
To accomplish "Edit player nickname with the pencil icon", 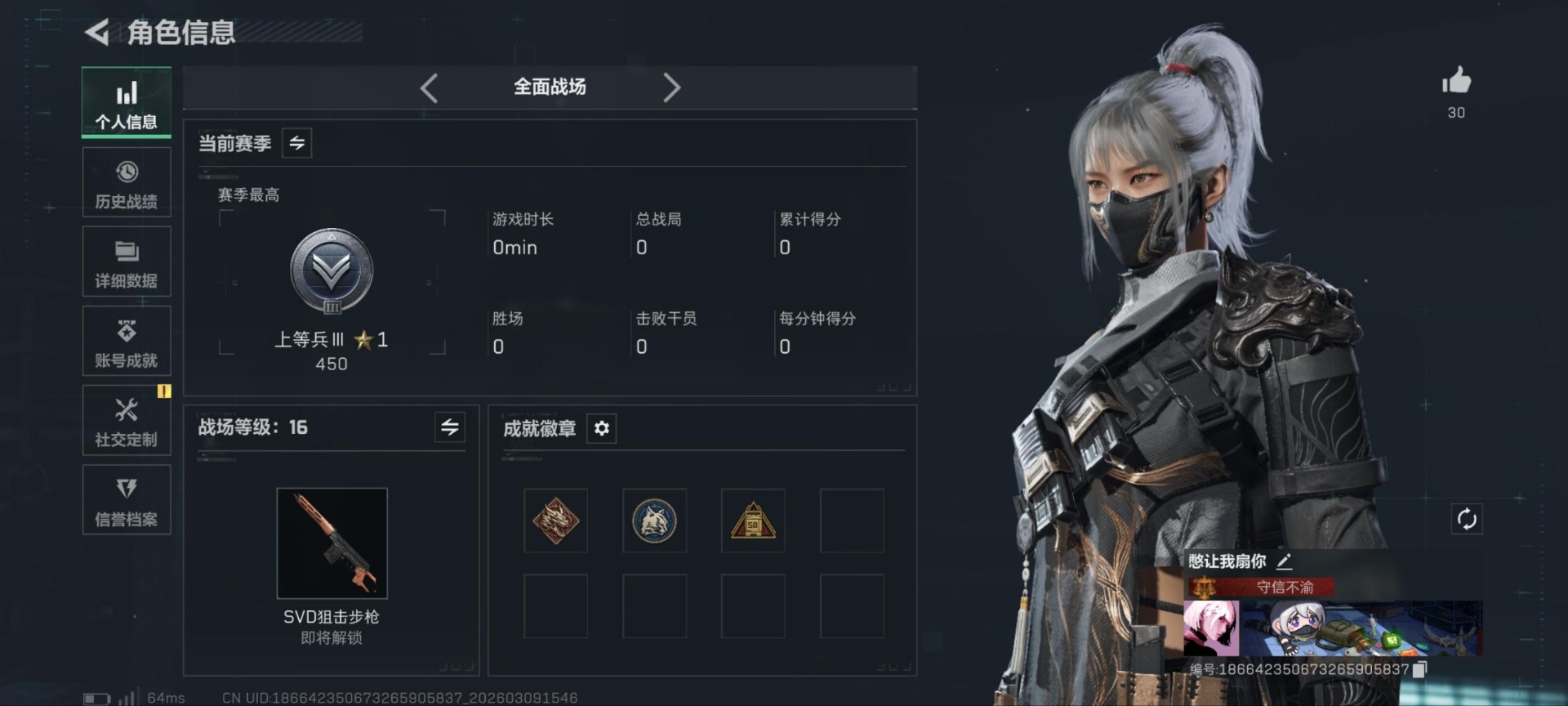I will click(1285, 561).
